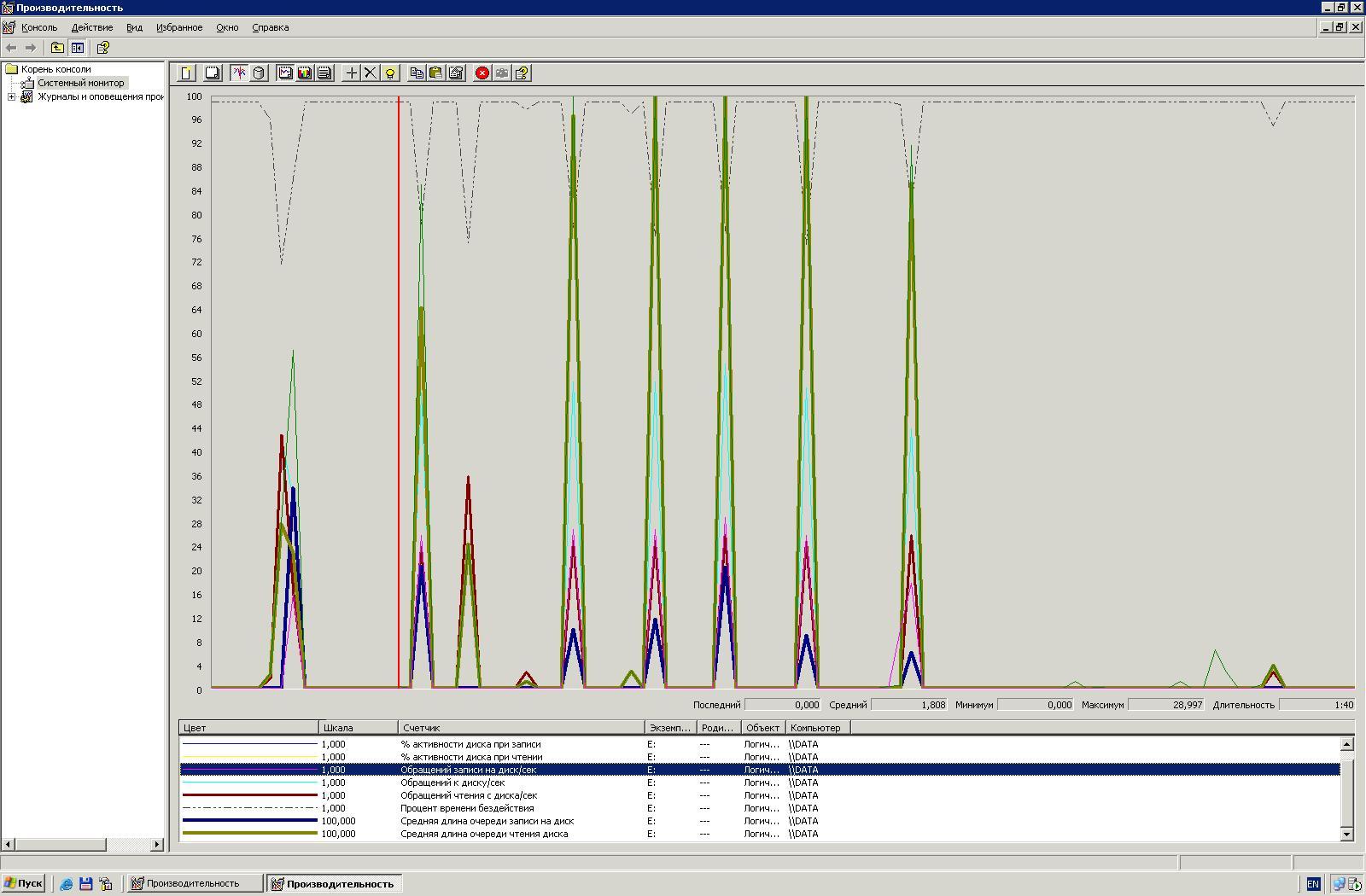Click the Clear Display icon
Screen dimensions: 1366x896
(x=213, y=73)
